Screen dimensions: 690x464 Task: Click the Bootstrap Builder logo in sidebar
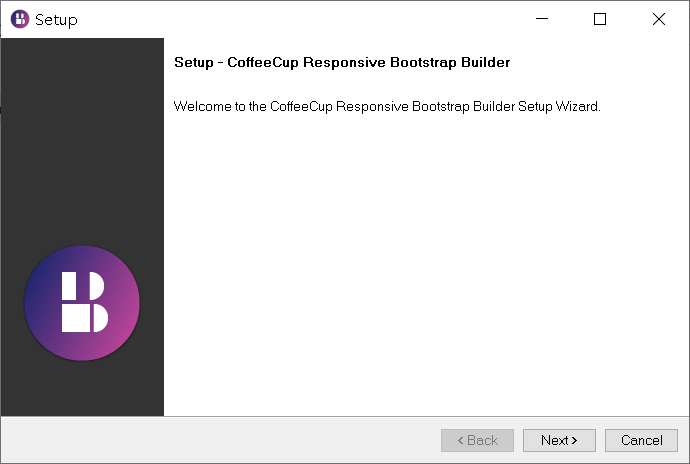point(82,303)
